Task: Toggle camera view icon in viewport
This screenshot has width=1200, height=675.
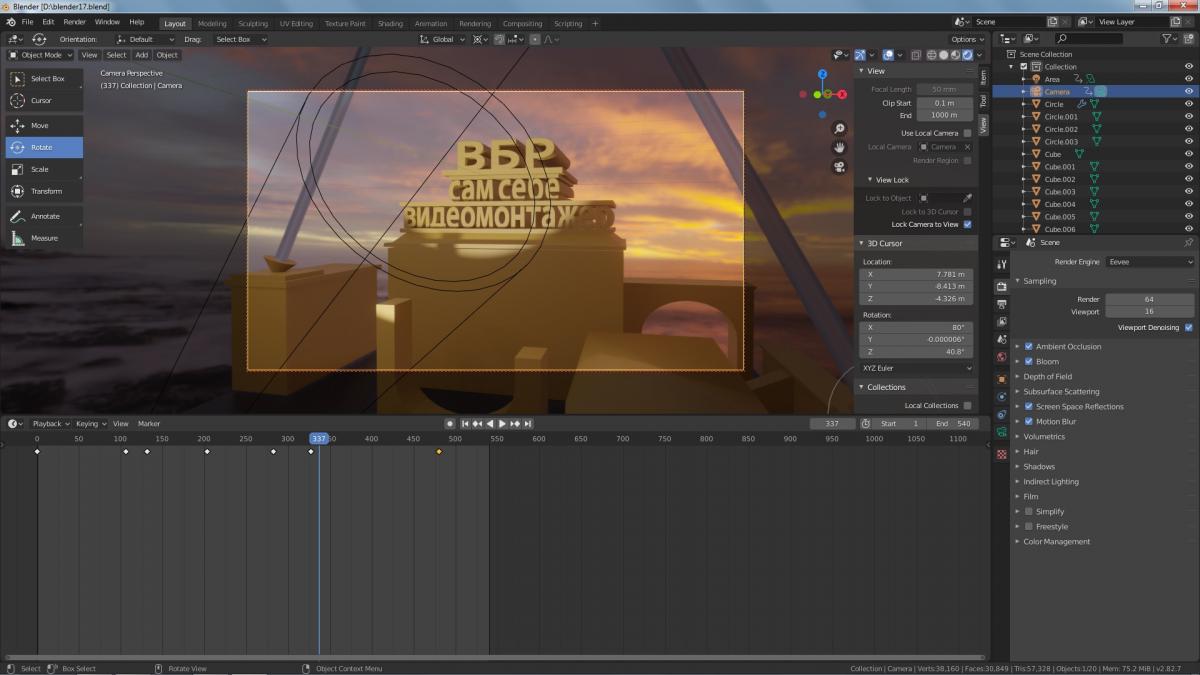Action: (840, 167)
